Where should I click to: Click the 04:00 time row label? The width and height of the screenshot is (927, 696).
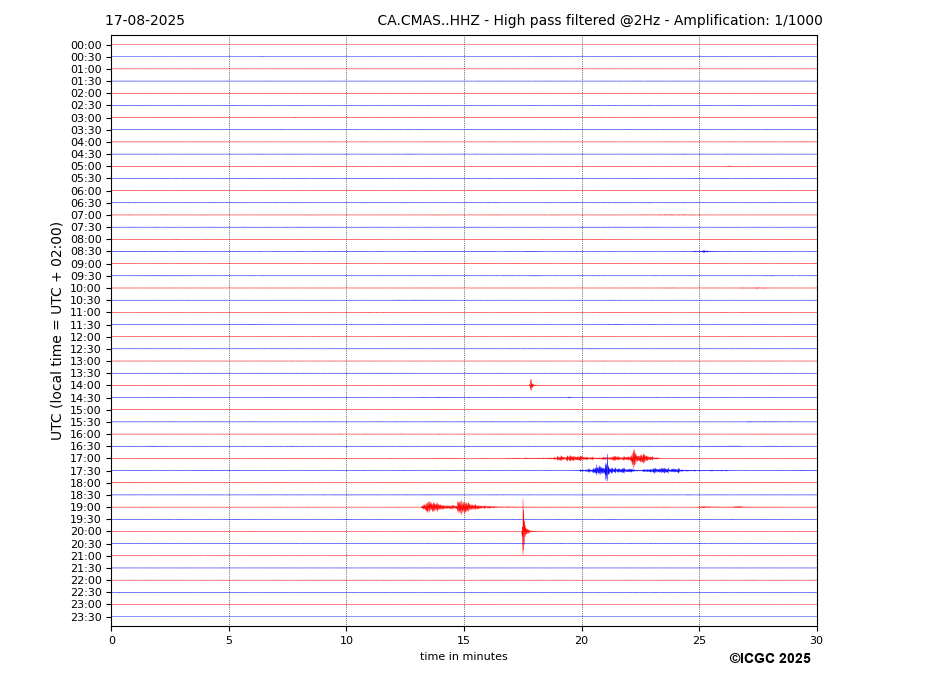click(86, 143)
